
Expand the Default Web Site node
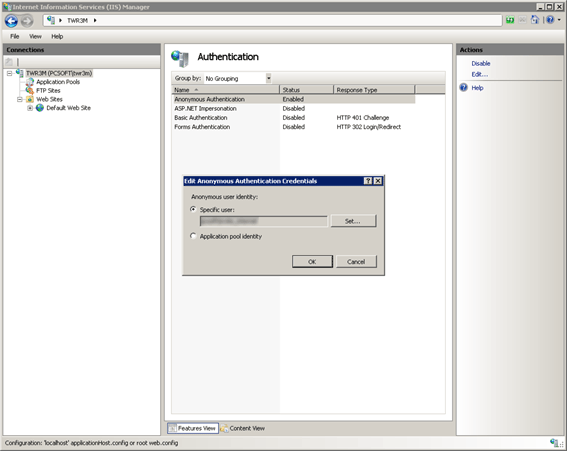point(30,108)
